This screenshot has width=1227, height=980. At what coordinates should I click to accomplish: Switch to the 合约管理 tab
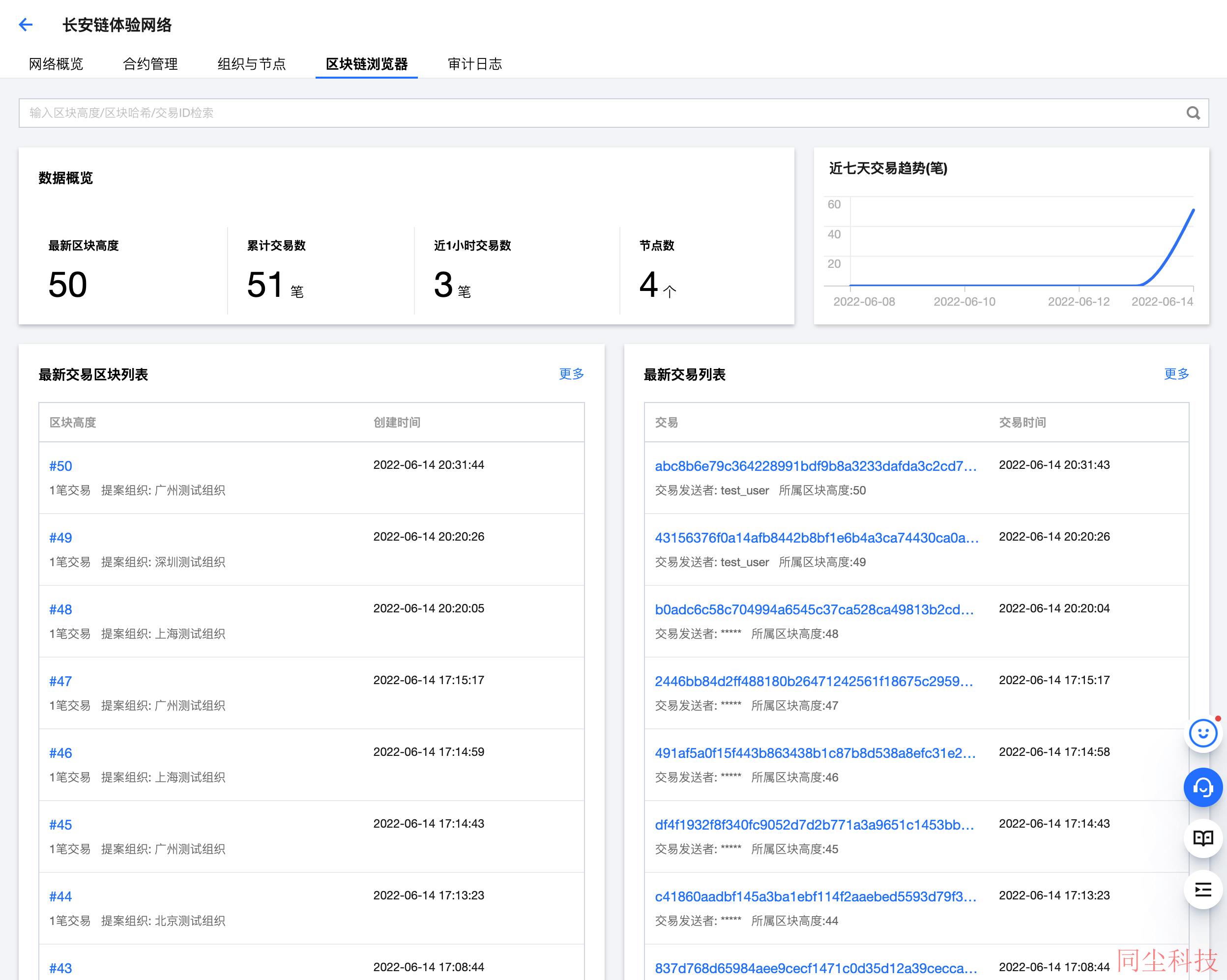pyautogui.click(x=150, y=64)
